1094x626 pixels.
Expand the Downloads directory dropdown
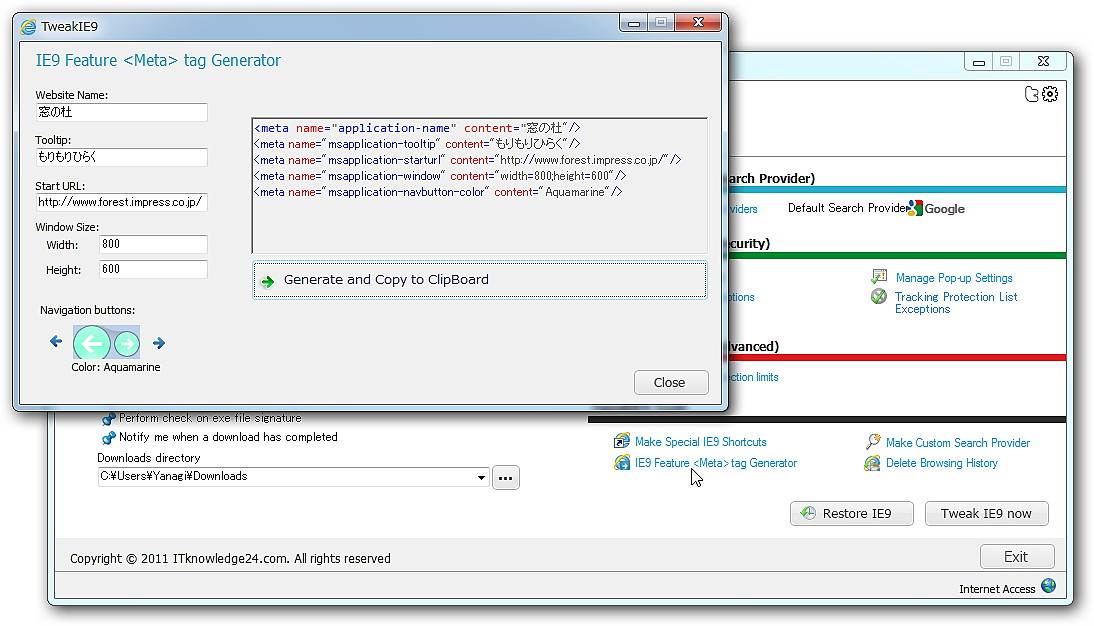point(481,477)
